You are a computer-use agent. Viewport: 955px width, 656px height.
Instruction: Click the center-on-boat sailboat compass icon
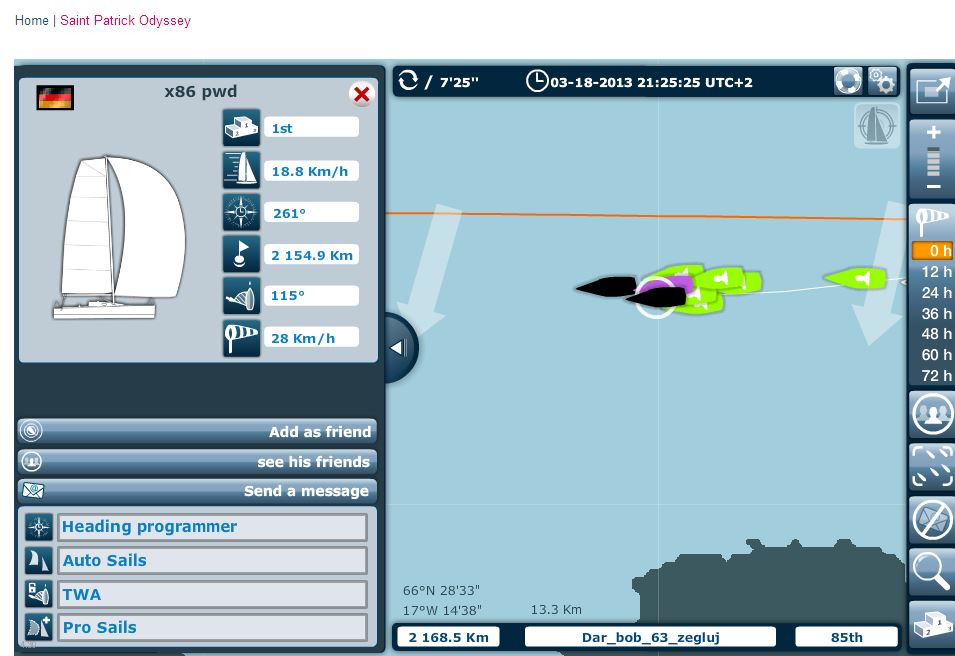click(876, 126)
